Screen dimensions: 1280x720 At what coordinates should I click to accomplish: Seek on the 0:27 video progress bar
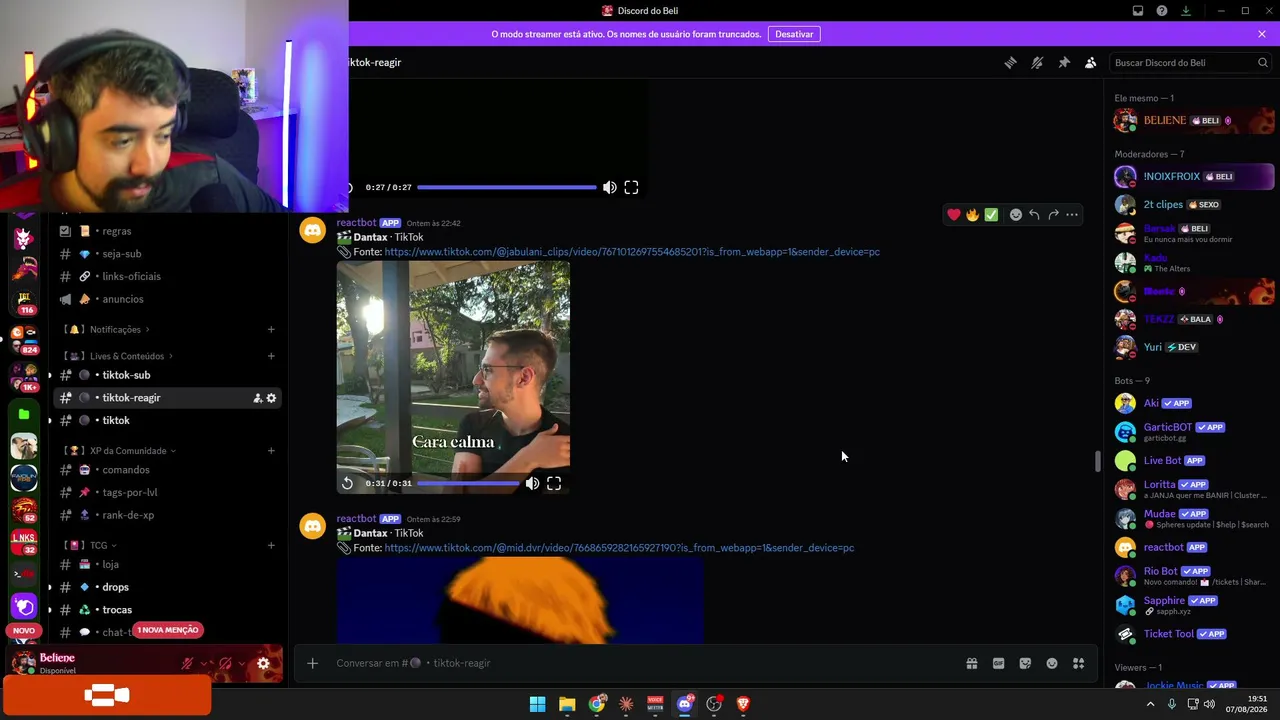507,187
